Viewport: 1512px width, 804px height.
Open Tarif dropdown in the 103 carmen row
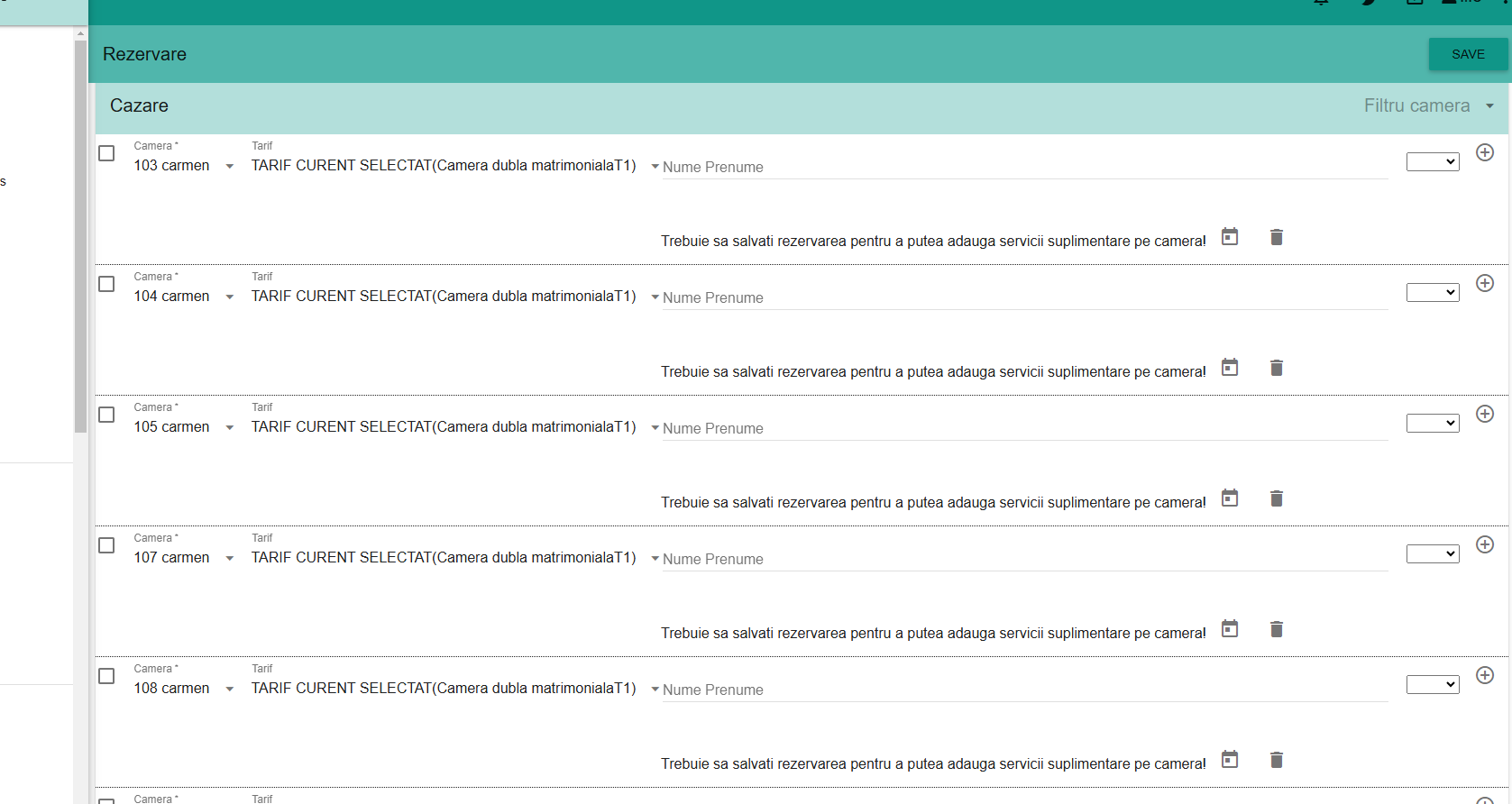point(455,166)
